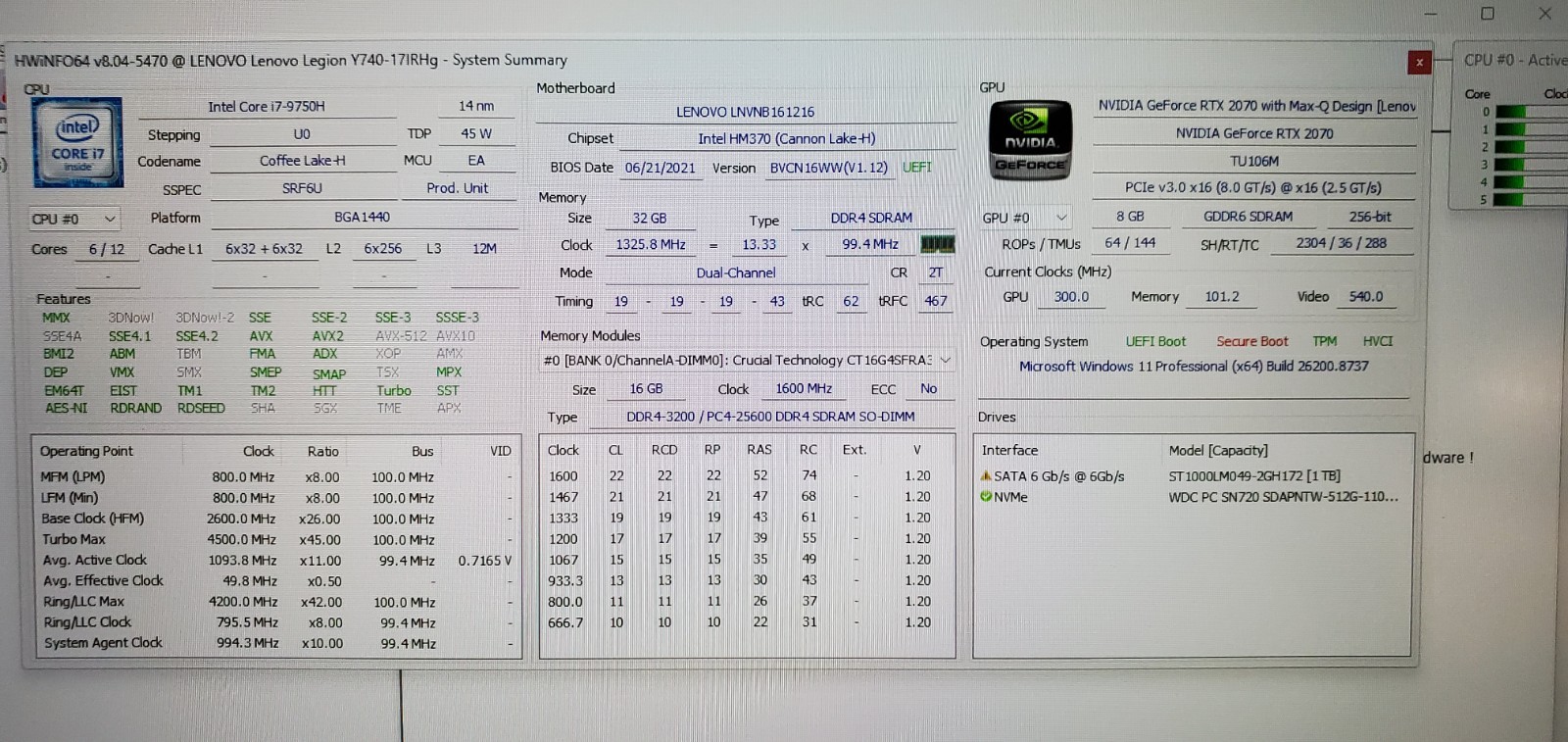Click the LENOVO LNVNB161216 motherboard field
Image resolution: width=1568 pixels, height=742 pixels.
point(745,112)
